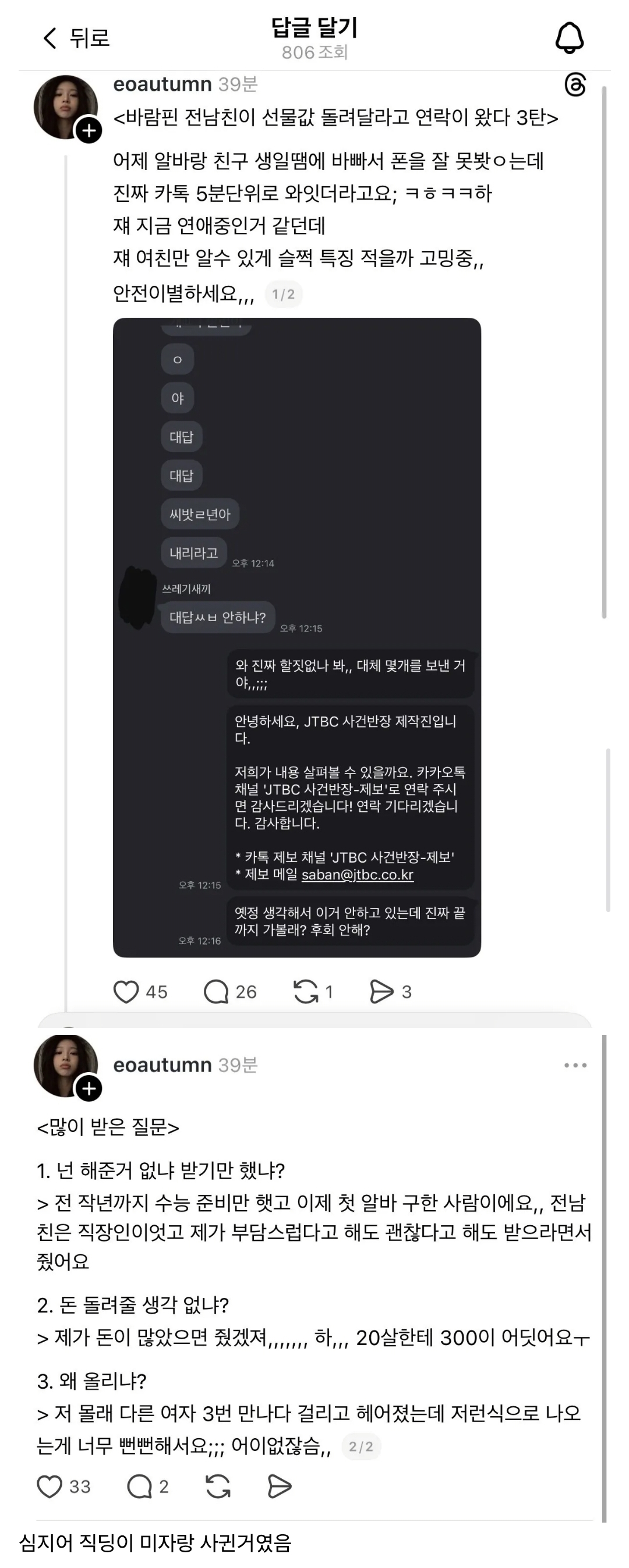Image resolution: width=629 pixels, height=1568 pixels.
Task: Follow eoautumn via plus badge on top avatar
Action: pos(89,130)
